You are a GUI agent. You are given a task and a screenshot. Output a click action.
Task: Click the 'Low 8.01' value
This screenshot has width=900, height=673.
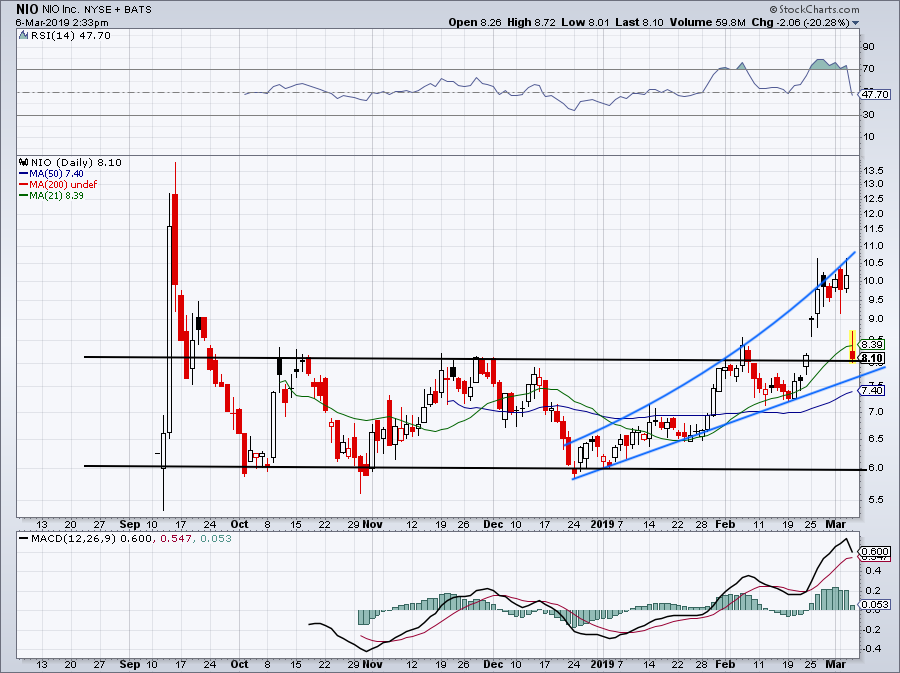click(585, 22)
